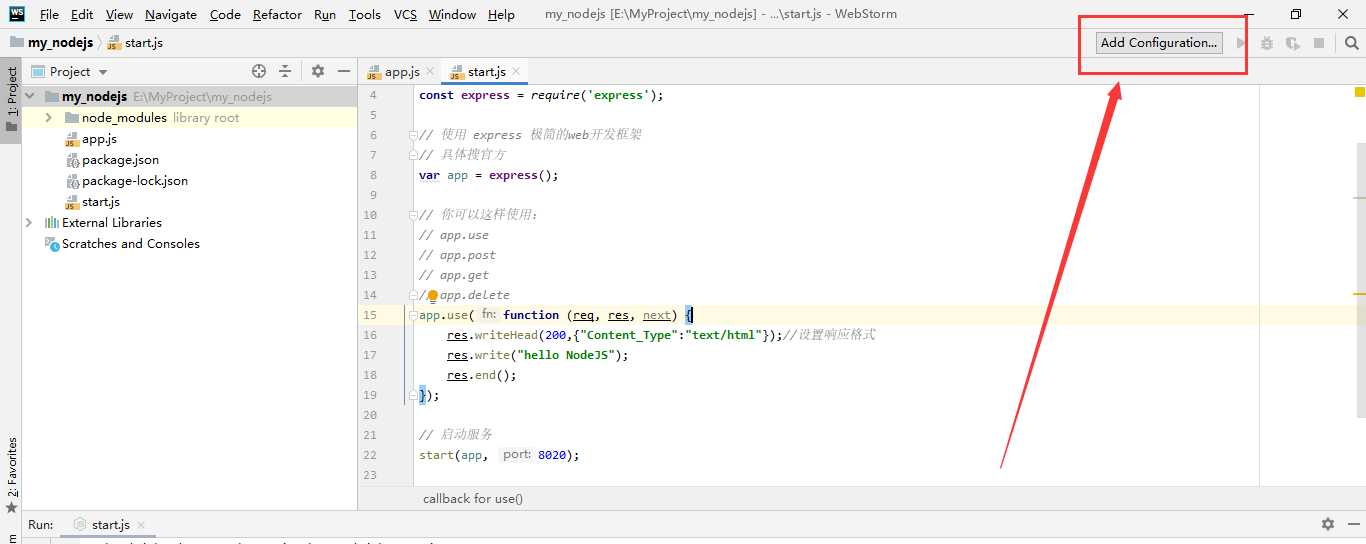Open the Help menu
This screenshot has height=544, width=1366.
(501, 14)
